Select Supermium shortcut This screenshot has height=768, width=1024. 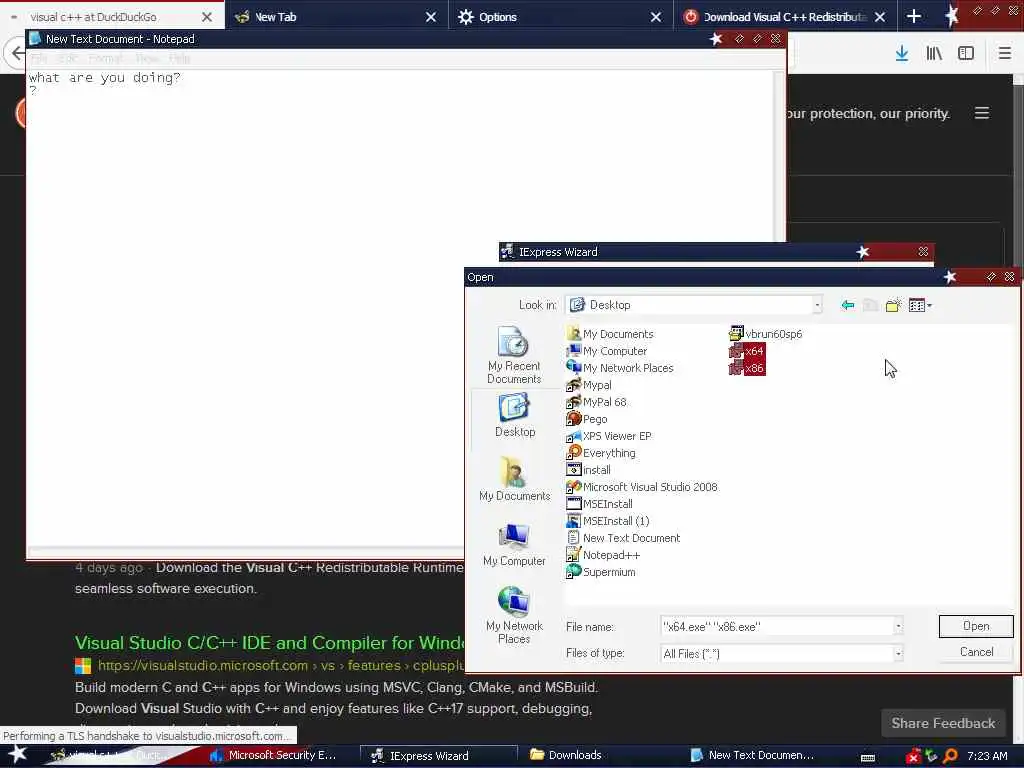coord(601,571)
